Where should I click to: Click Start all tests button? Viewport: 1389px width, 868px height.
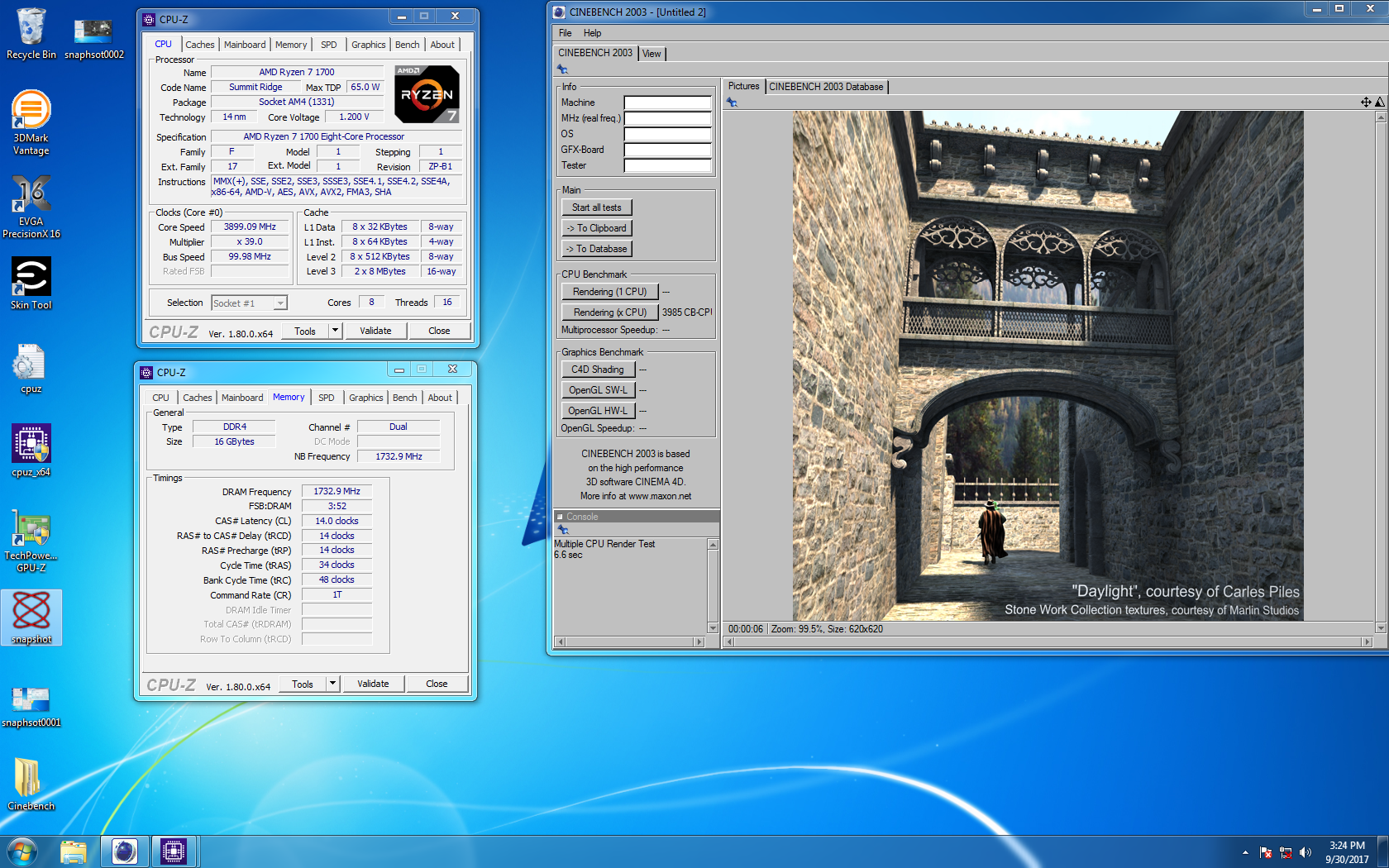tap(596, 207)
